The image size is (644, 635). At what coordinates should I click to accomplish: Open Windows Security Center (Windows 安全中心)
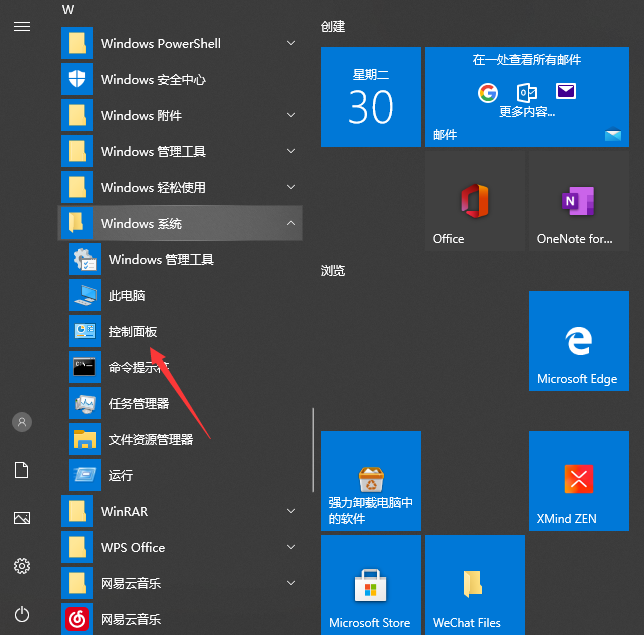[152, 79]
